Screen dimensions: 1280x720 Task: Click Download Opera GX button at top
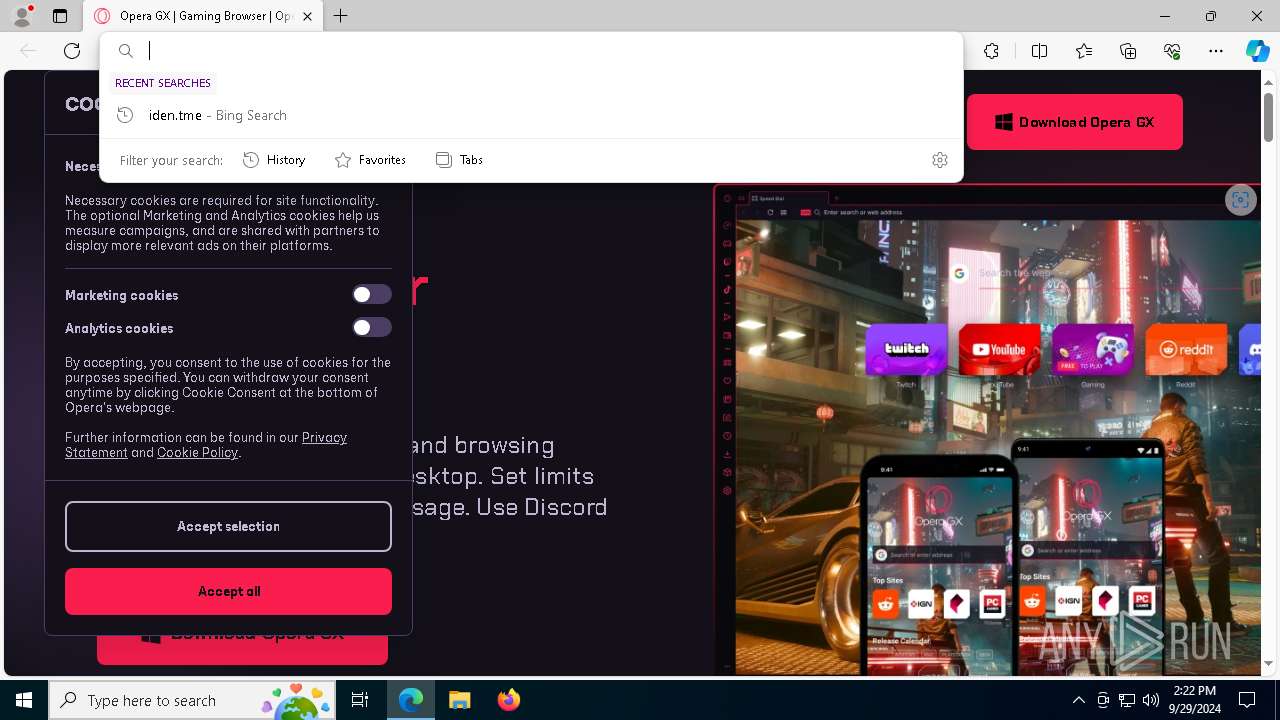[x=1075, y=122]
